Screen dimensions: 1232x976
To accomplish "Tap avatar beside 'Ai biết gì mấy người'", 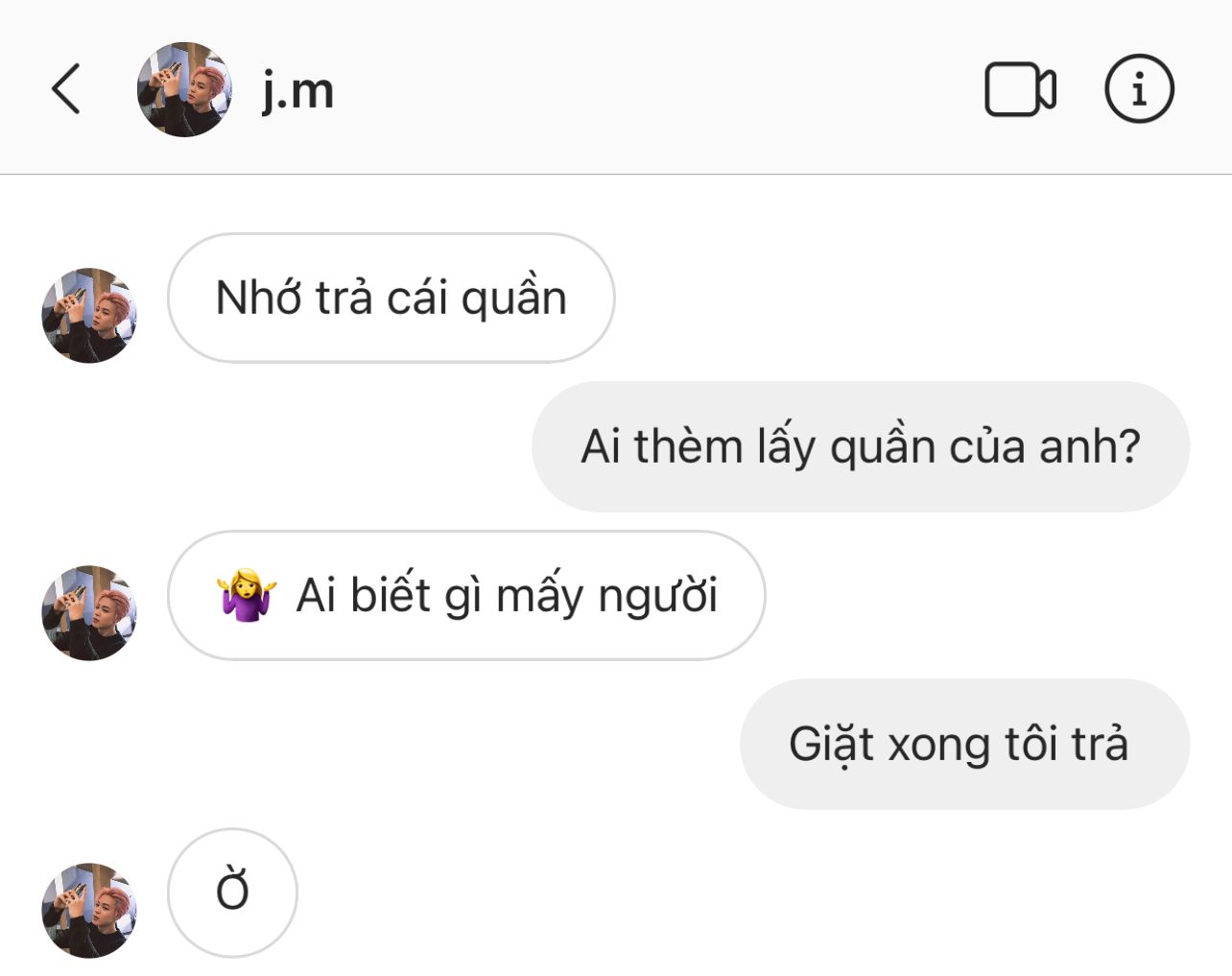I will [x=89, y=612].
